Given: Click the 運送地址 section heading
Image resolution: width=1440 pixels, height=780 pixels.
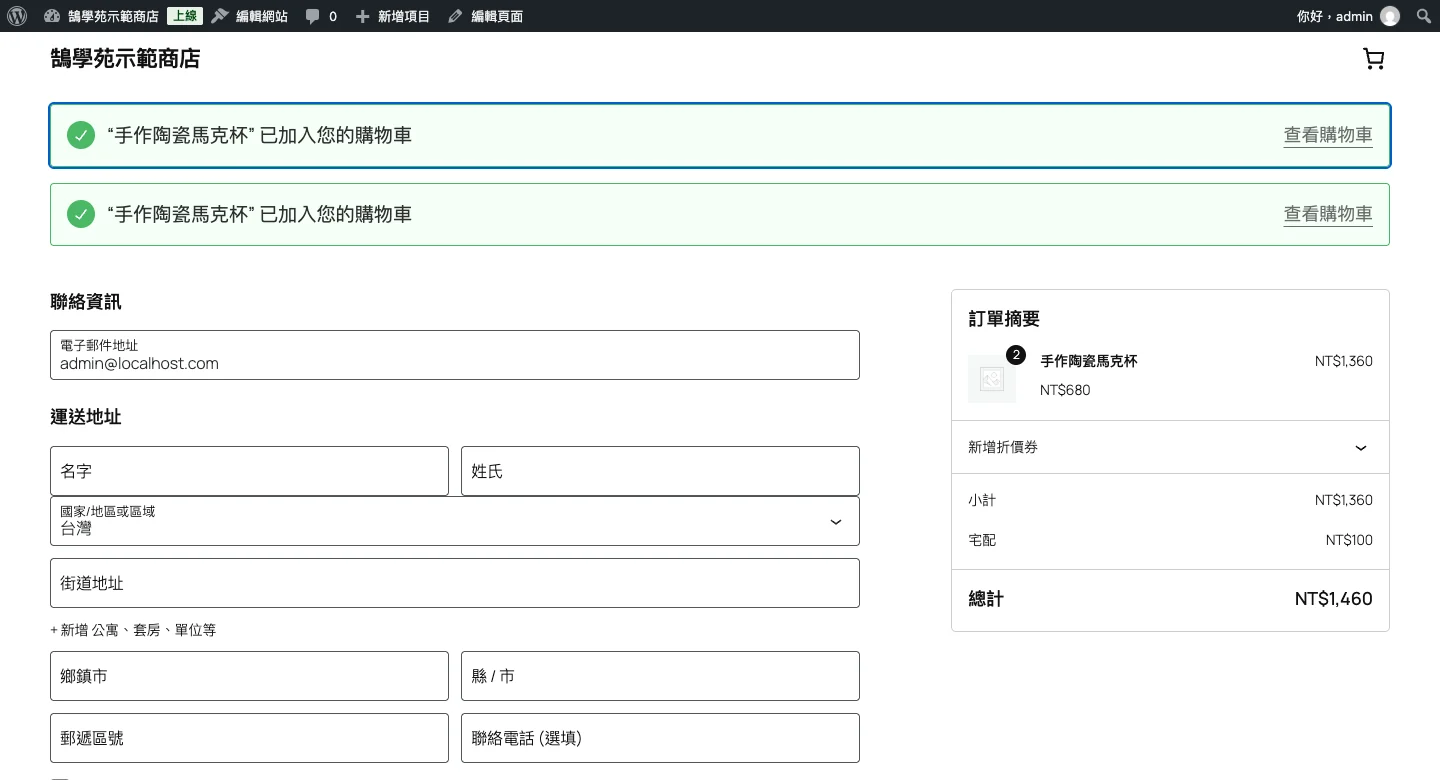Looking at the screenshot, I should (x=86, y=417).
